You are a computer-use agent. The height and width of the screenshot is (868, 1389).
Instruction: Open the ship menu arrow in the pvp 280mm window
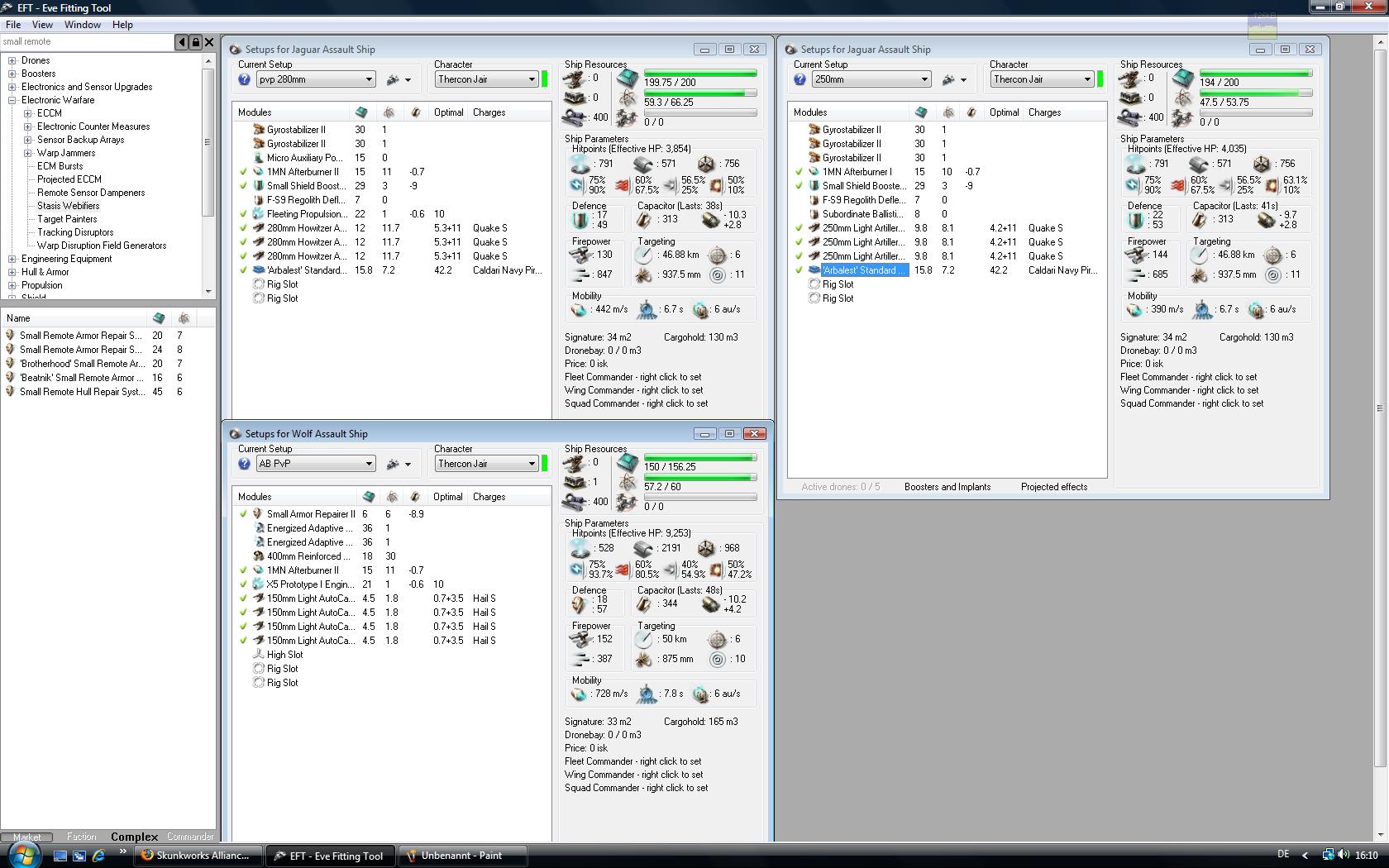coord(408,80)
